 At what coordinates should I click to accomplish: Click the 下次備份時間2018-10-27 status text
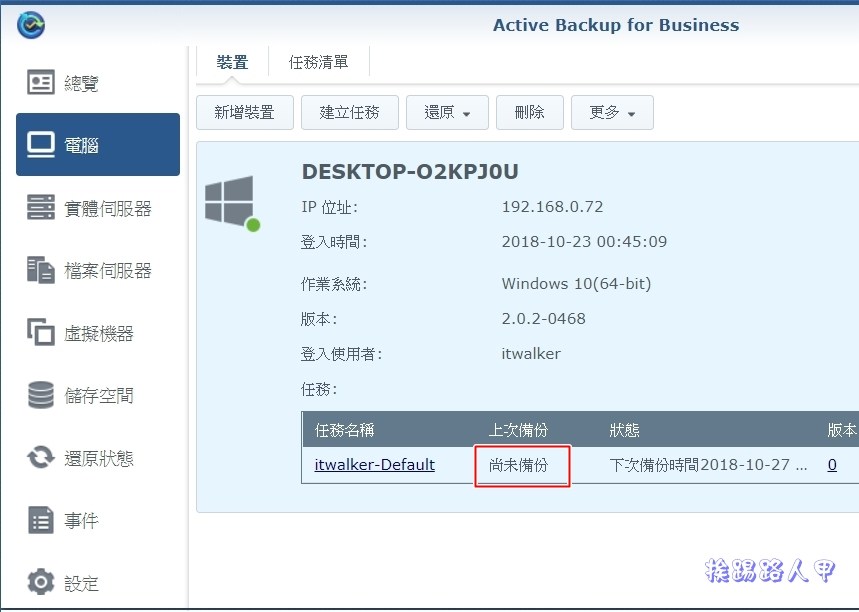point(708,465)
